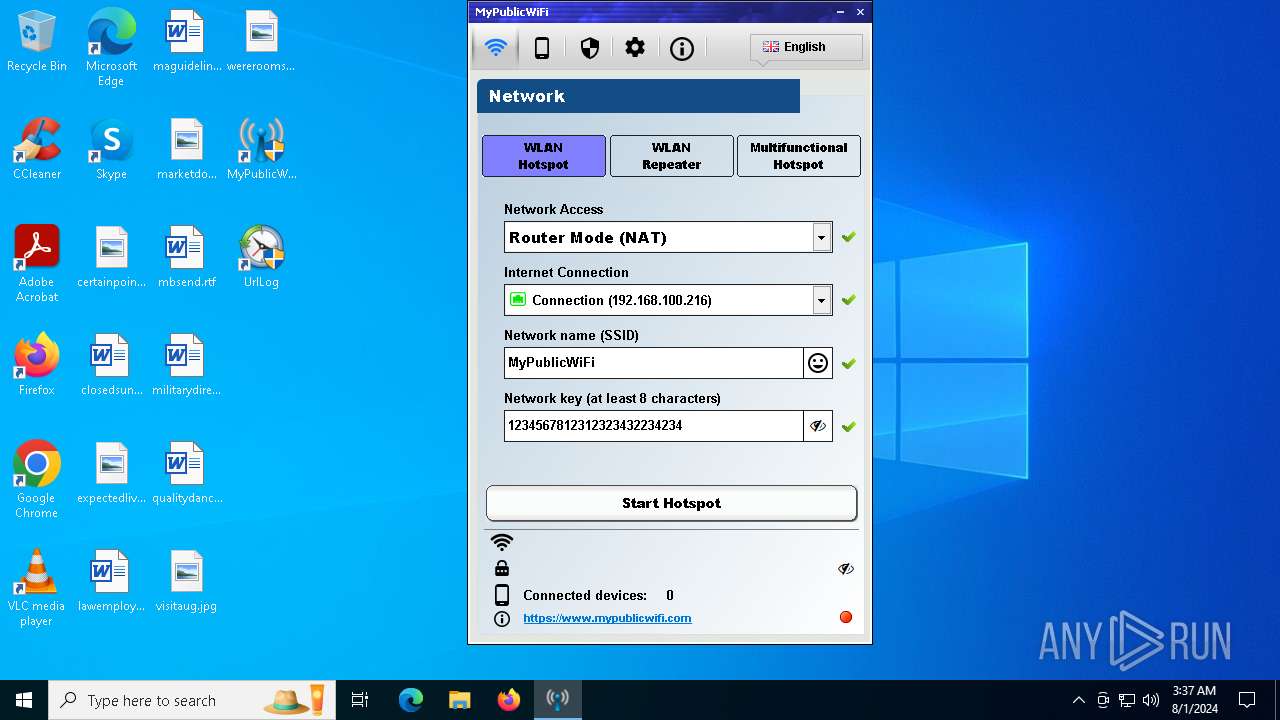Open Firefox from the taskbar
This screenshot has height=720, width=1280.
(x=509, y=700)
